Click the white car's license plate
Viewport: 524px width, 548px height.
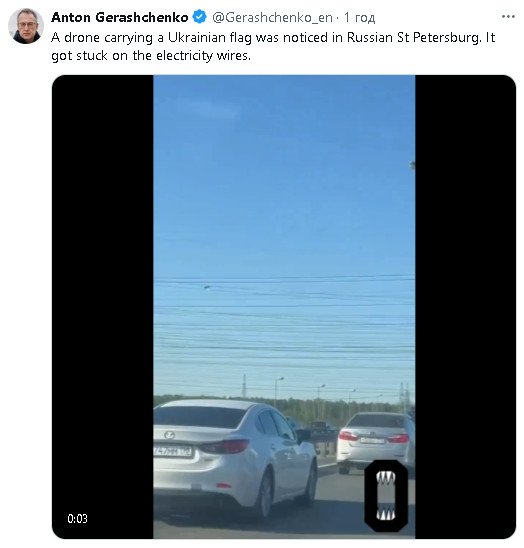(172, 451)
